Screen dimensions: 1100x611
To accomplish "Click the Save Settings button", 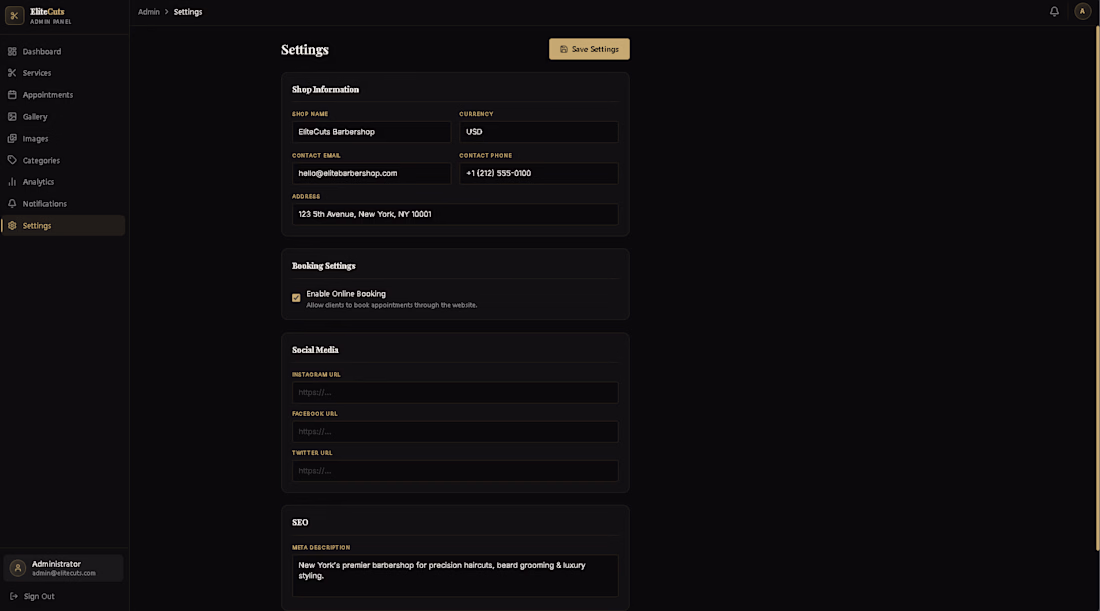I will tap(589, 49).
